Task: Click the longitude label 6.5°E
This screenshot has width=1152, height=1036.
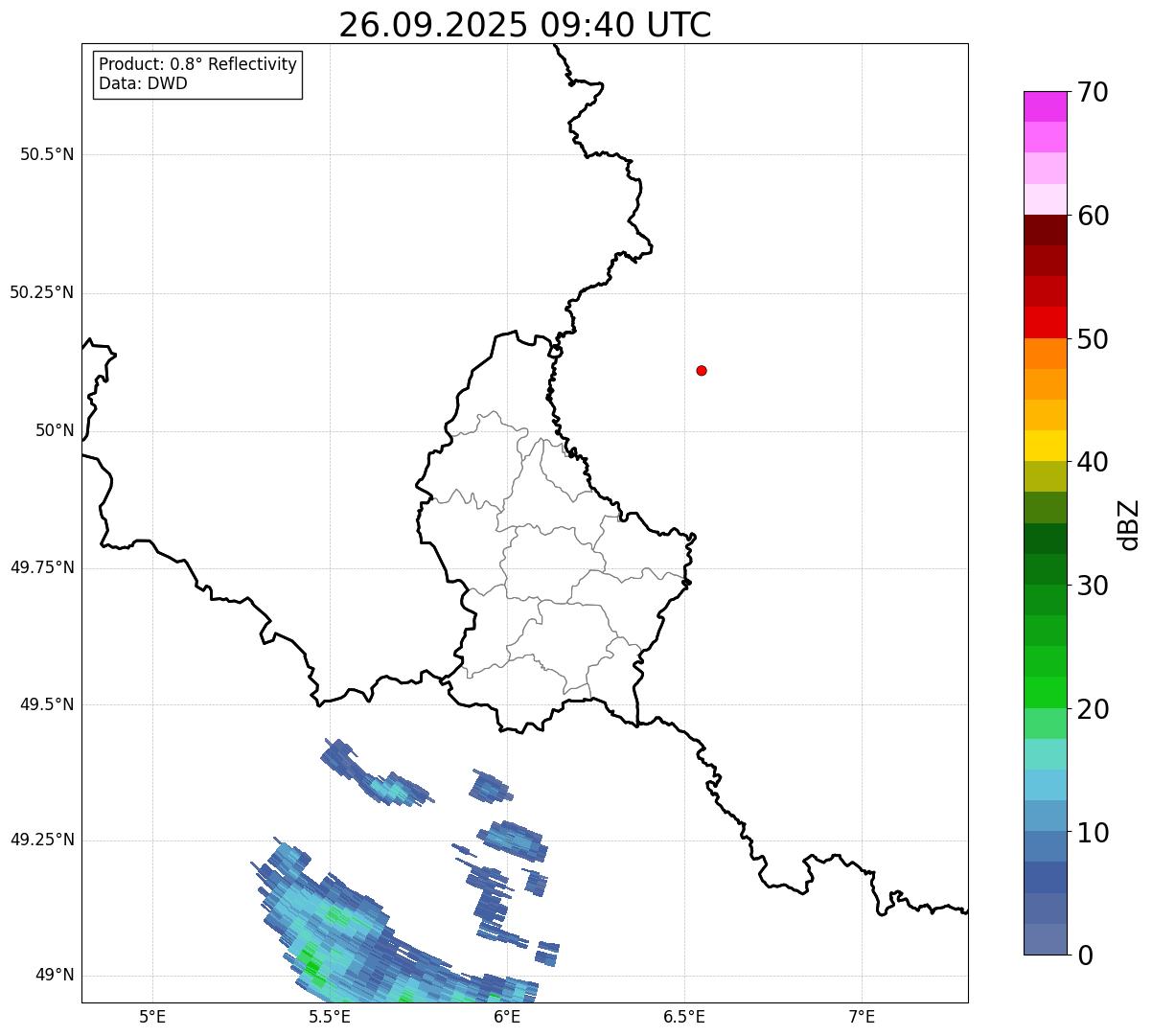Action: (x=684, y=1017)
